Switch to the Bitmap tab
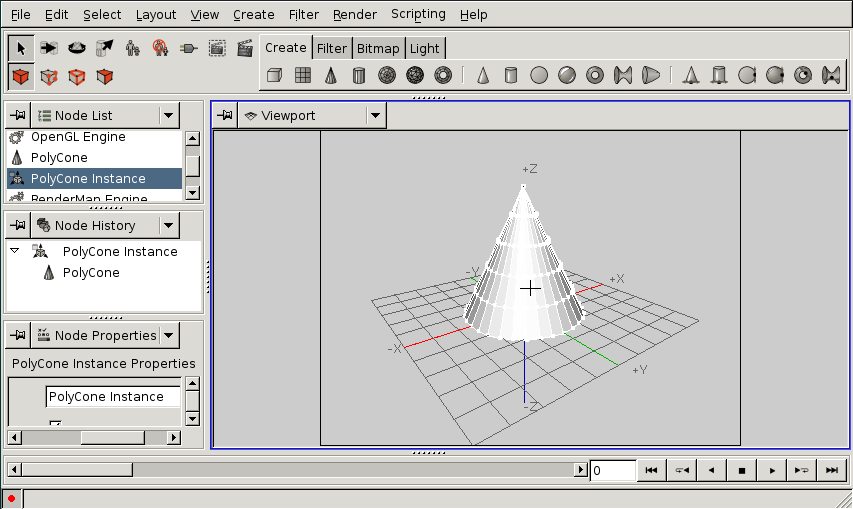 (377, 48)
